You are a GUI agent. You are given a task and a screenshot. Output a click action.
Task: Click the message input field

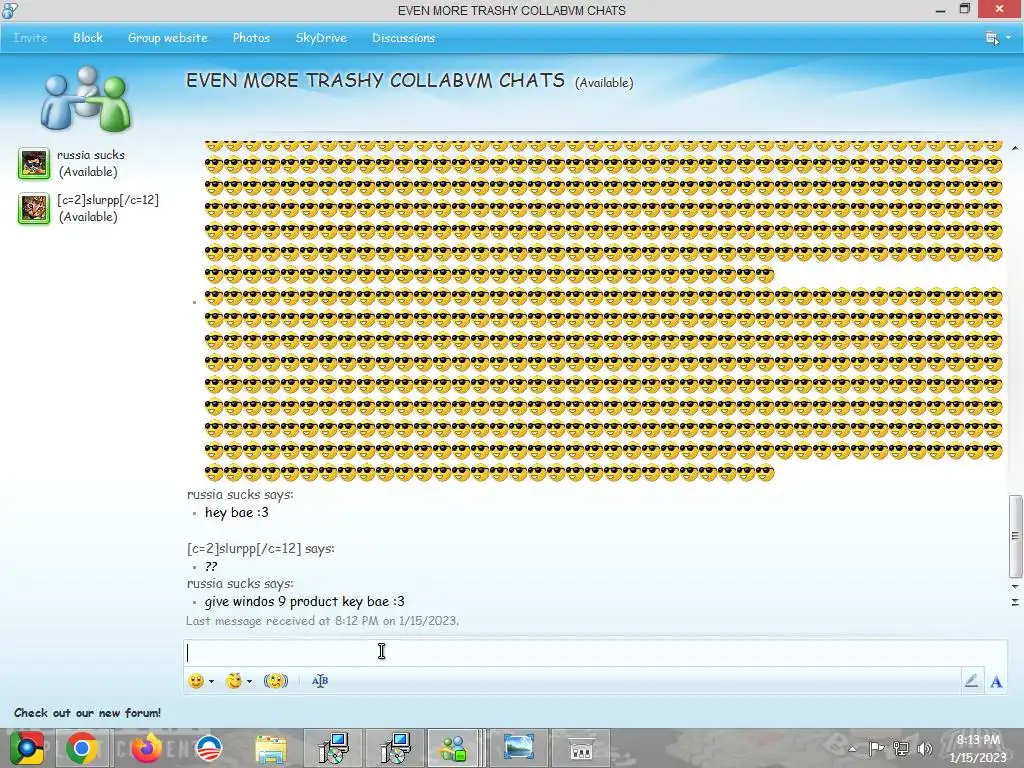(594, 652)
